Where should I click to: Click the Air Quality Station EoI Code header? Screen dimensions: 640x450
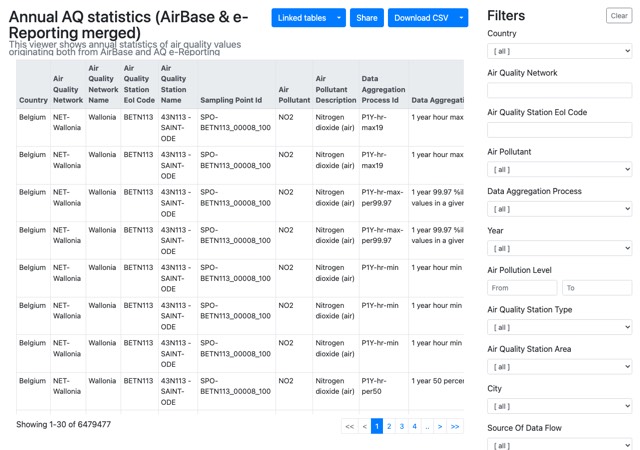[139, 84]
